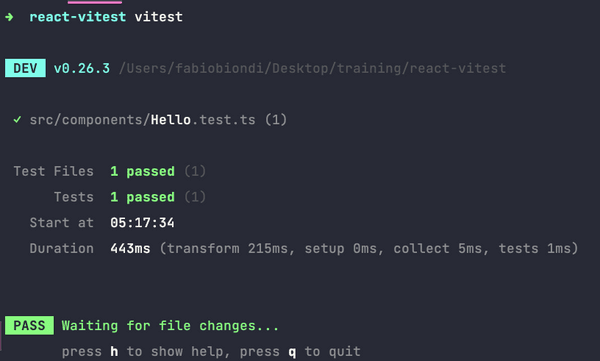600x361 pixels.
Task: Click the vitest command text
Action: pyautogui.click(x=159, y=17)
